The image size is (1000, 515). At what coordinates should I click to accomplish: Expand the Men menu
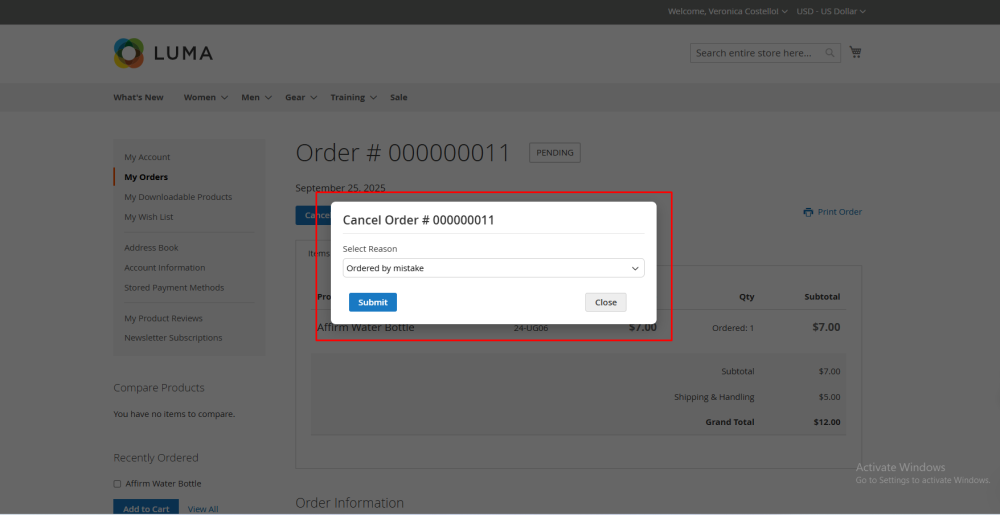point(256,98)
